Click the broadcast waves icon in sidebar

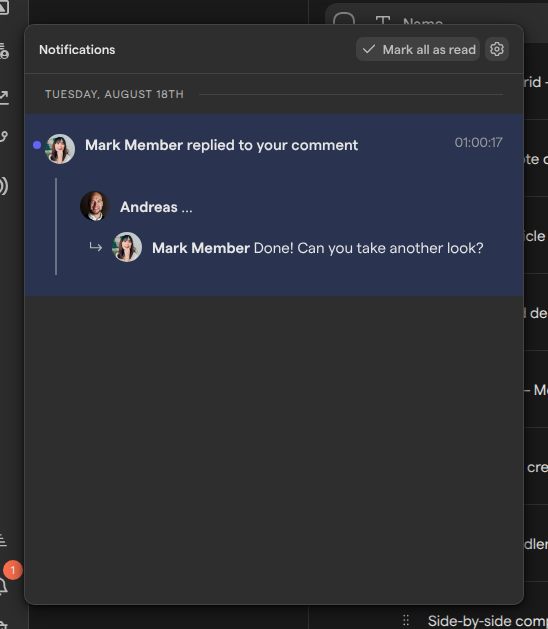(4, 186)
